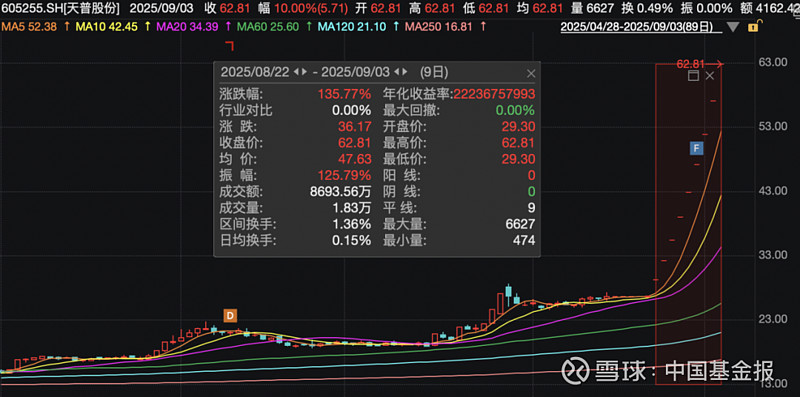Viewport: 800px width, 397px height.
Task: Click the 振幅 value 125.79%
Action: click(x=344, y=176)
